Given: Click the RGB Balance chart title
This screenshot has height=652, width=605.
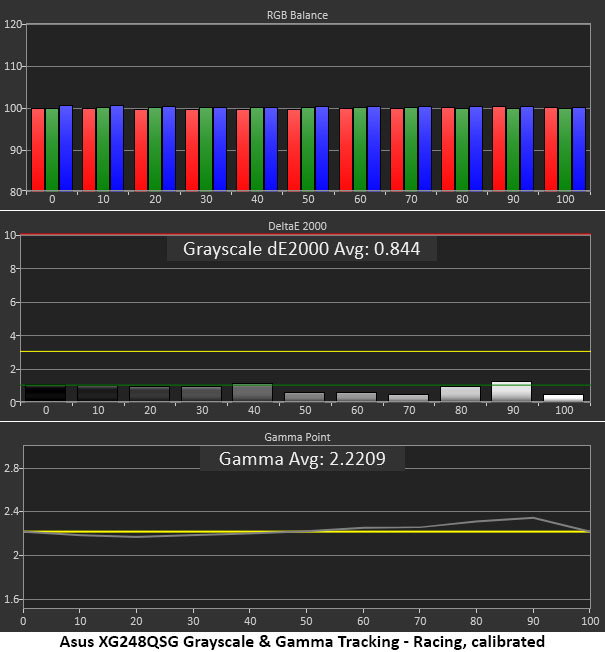Looking at the screenshot, I should tap(297, 15).
